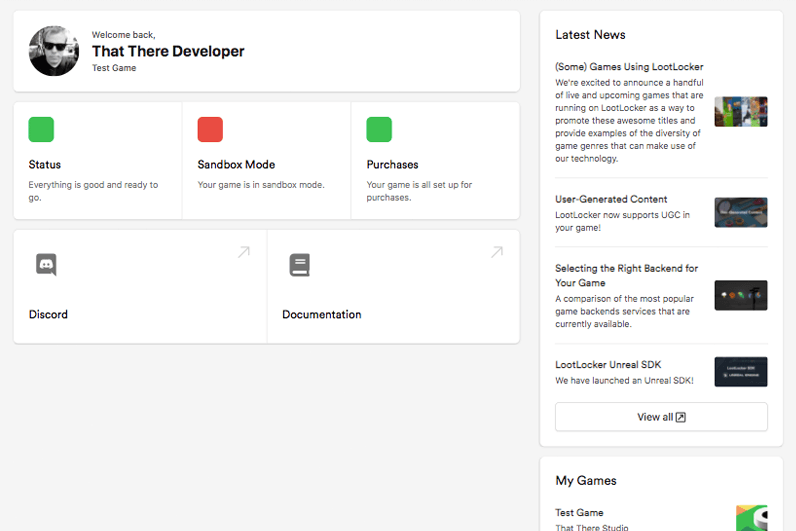This screenshot has width=796, height=531.
Task: Open the Discord chat icon
Action: click(46, 264)
